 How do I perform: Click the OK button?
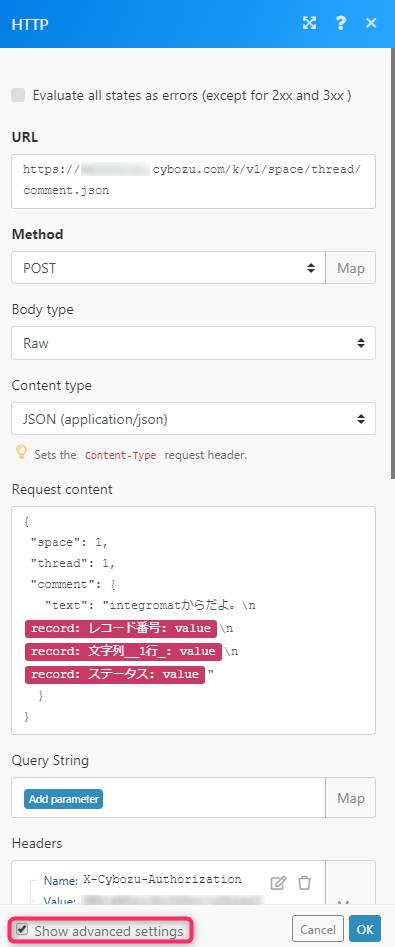(x=365, y=929)
